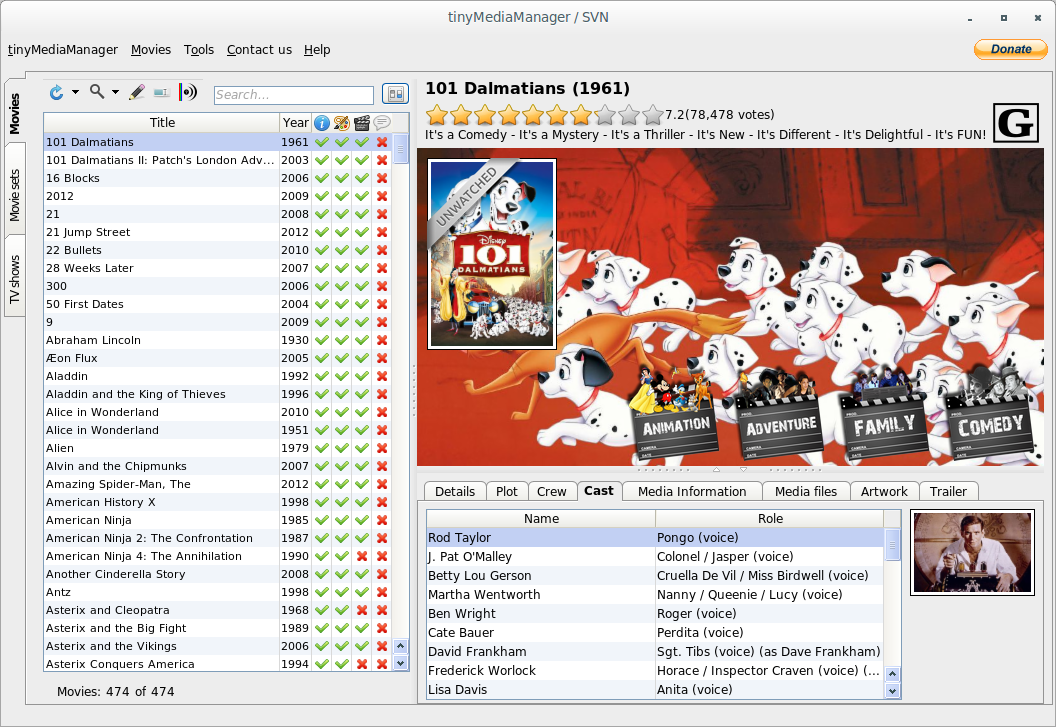
Task: Click cast table scroll down arrow
Action: 892,691
